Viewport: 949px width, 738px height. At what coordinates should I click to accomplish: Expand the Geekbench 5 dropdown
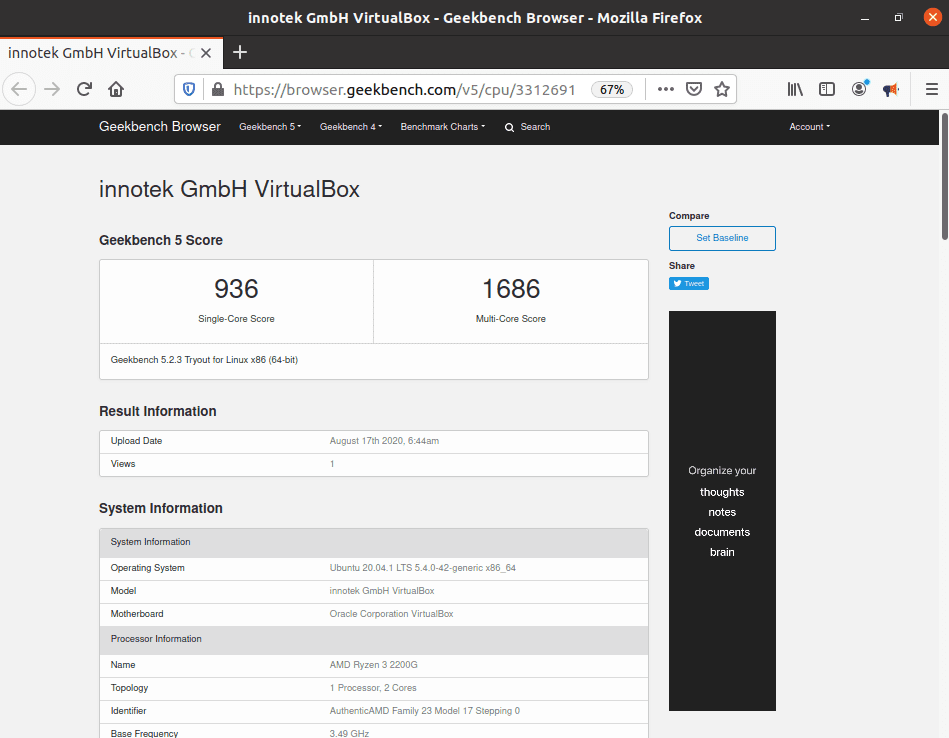[269, 127]
